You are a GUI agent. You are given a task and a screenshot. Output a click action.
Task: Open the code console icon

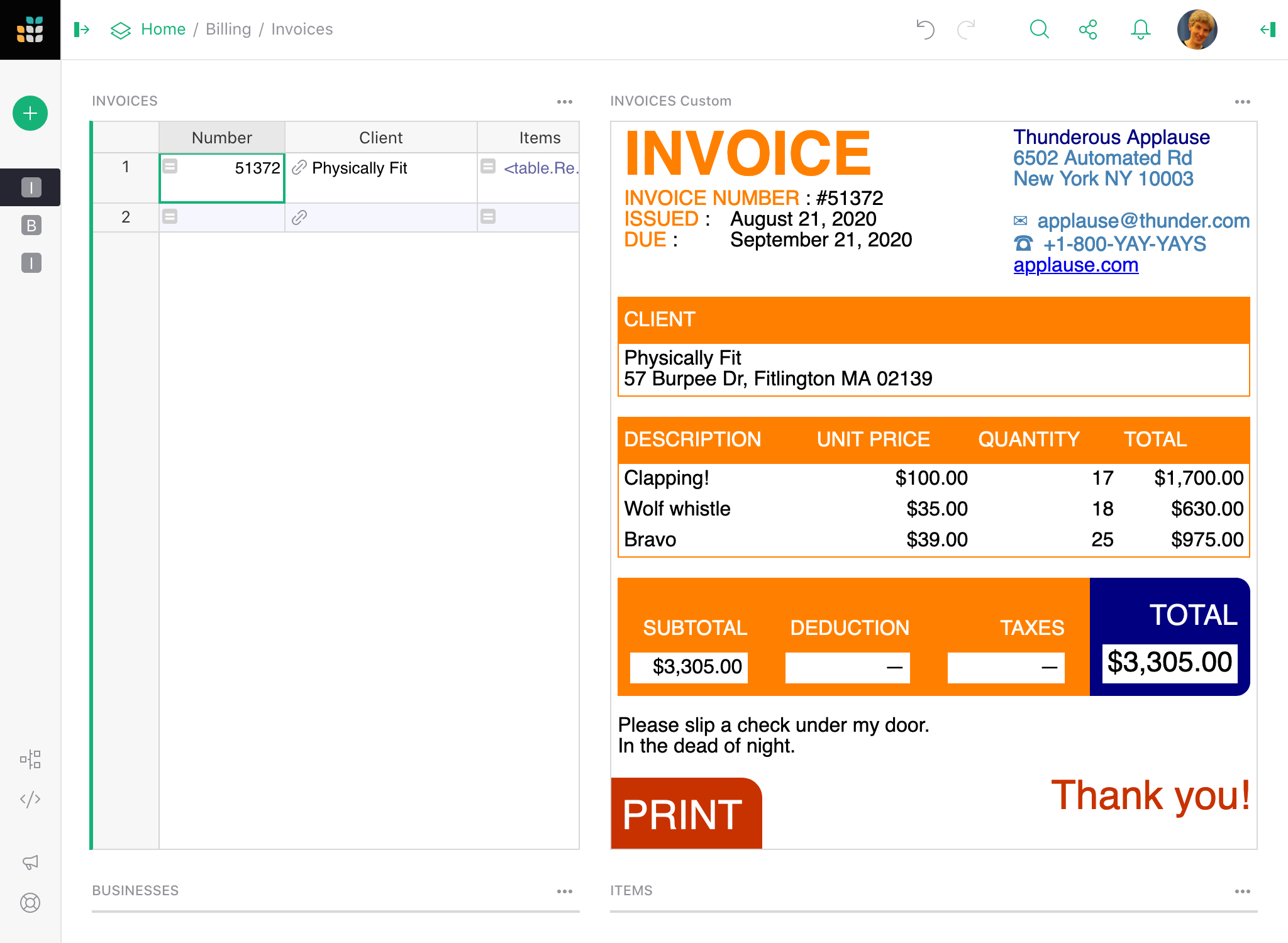(x=30, y=799)
